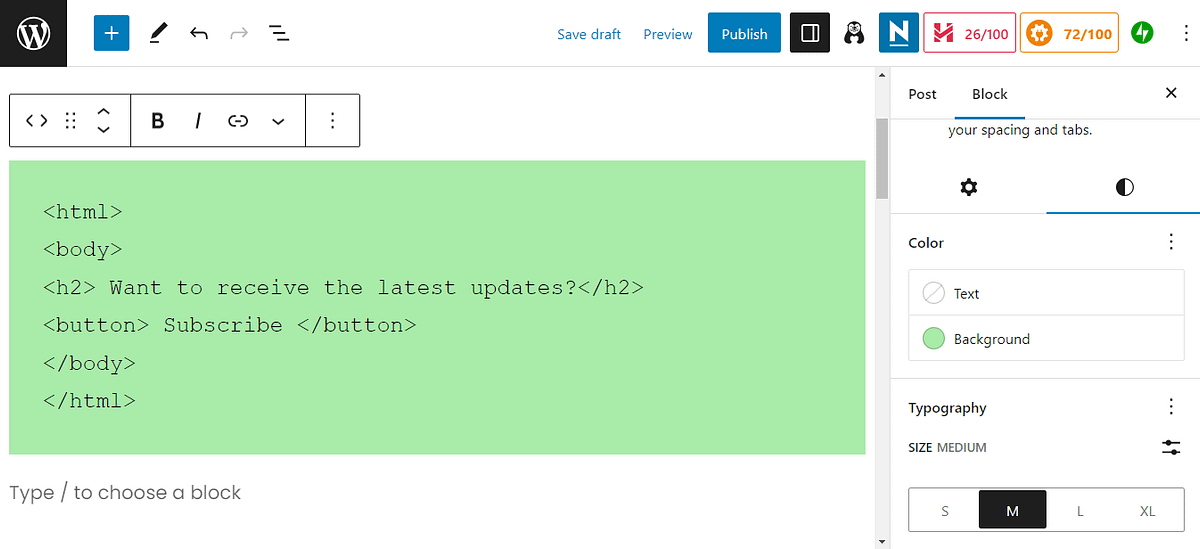Image resolution: width=1200 pixels, height=549 pixels.
Task: Redo the last undone change
Action: (239, 34)
